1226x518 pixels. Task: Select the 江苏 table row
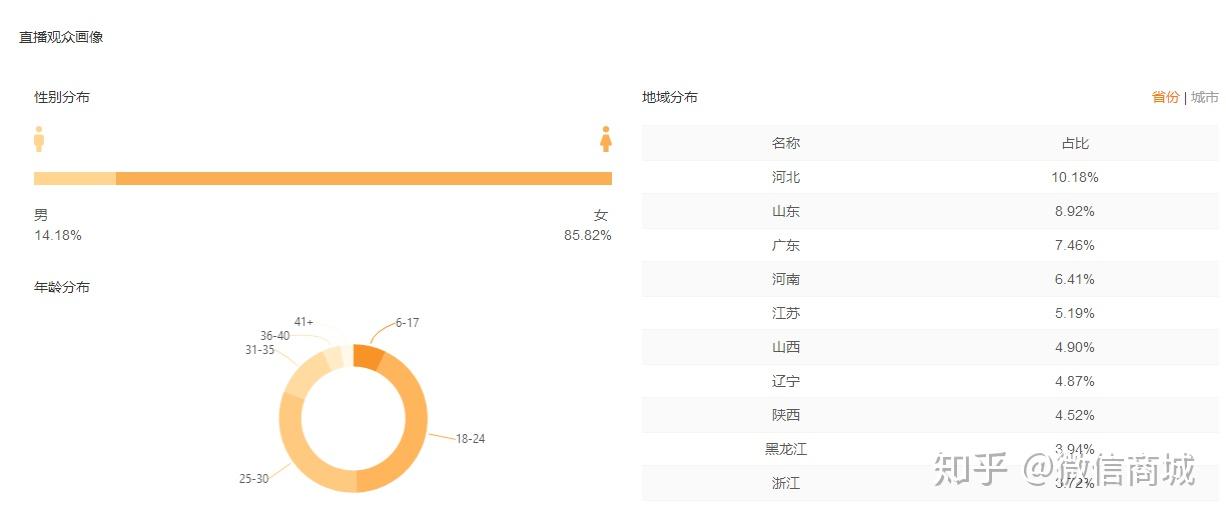[x=930, y=313]
